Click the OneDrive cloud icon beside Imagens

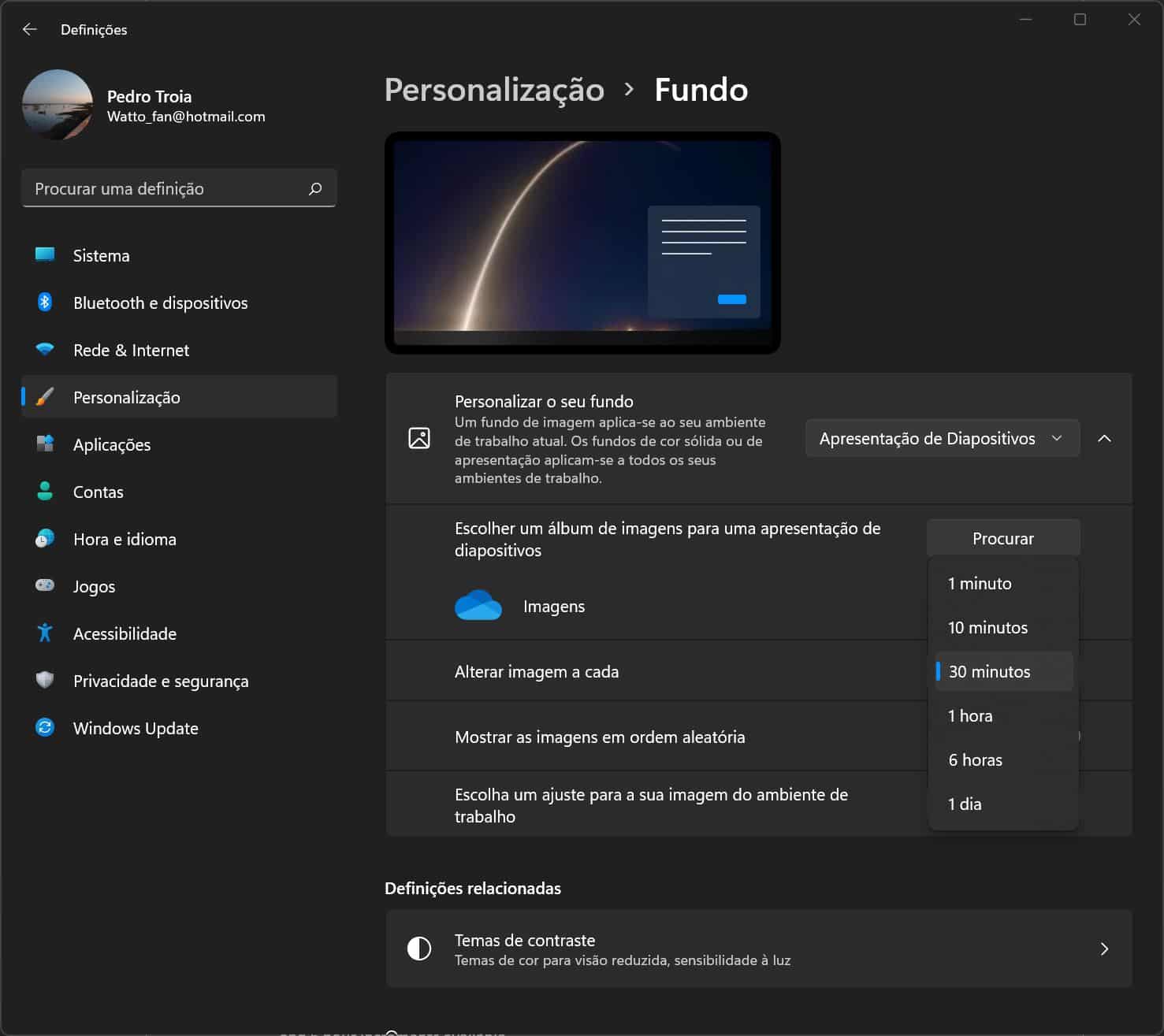coord(478,605)
